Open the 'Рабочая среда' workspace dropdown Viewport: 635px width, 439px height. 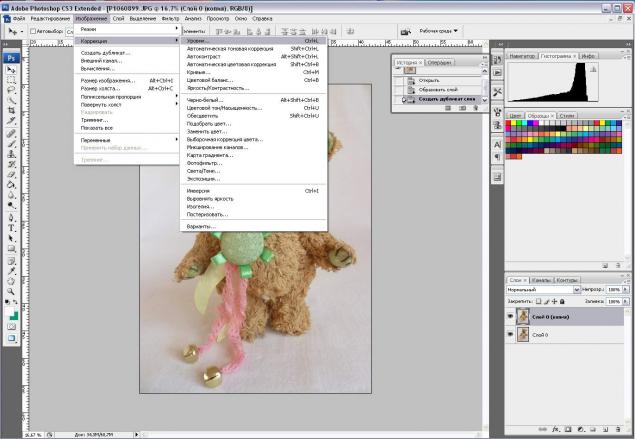(433, 31)
